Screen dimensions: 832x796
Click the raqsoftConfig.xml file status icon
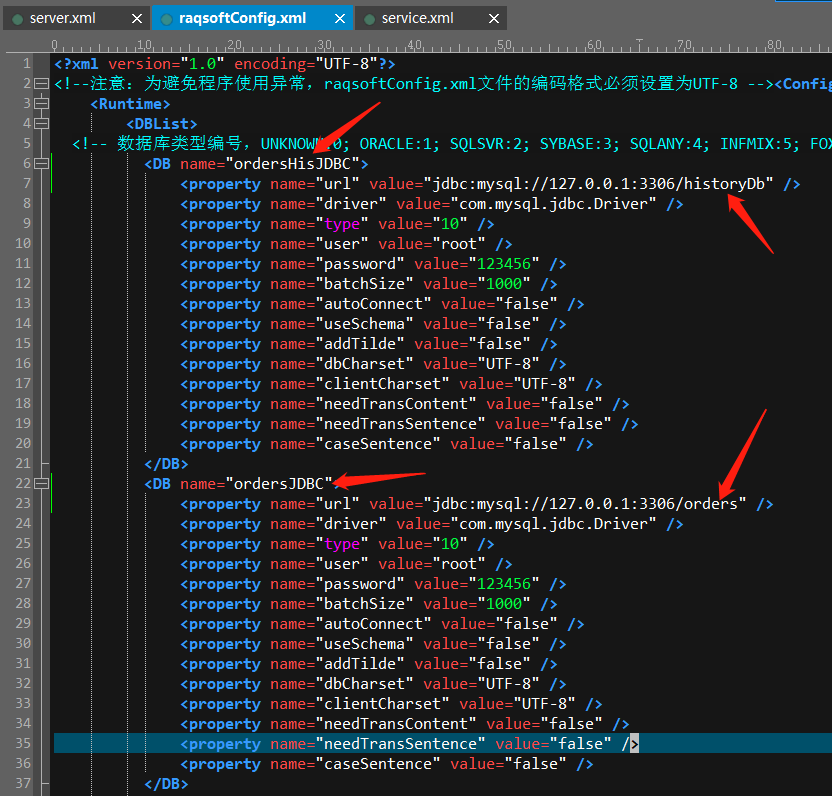[166, 18]
